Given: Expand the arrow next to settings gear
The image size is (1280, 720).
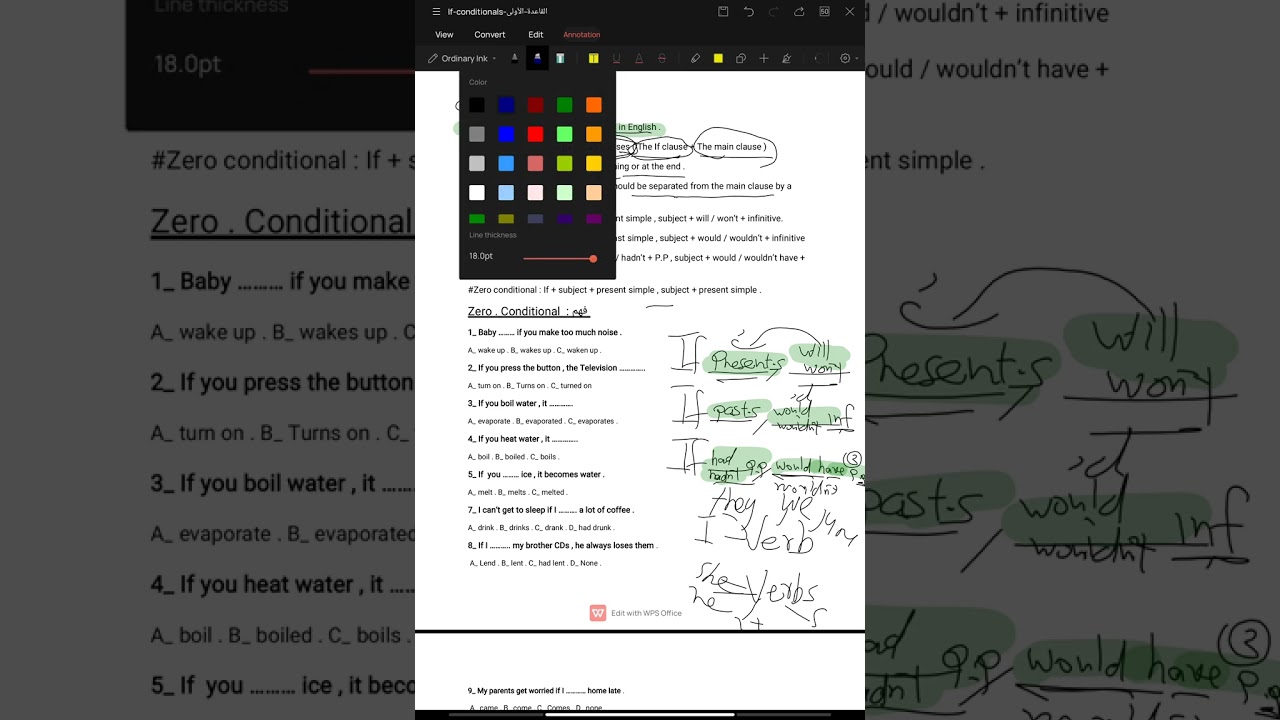Looking at the screenshot, I should click(x=857, y=59).
